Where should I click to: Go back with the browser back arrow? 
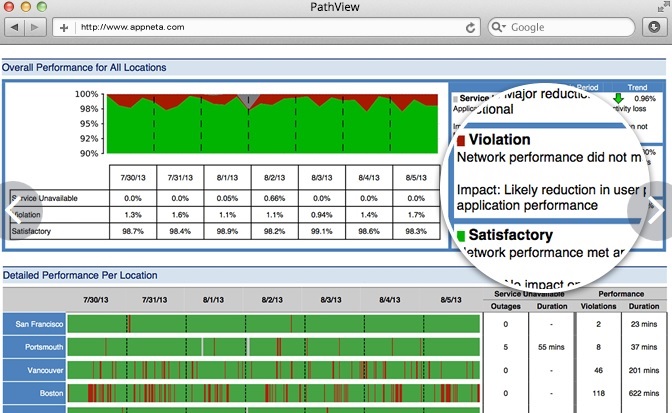pyautogui.click(x=15, y=27)
